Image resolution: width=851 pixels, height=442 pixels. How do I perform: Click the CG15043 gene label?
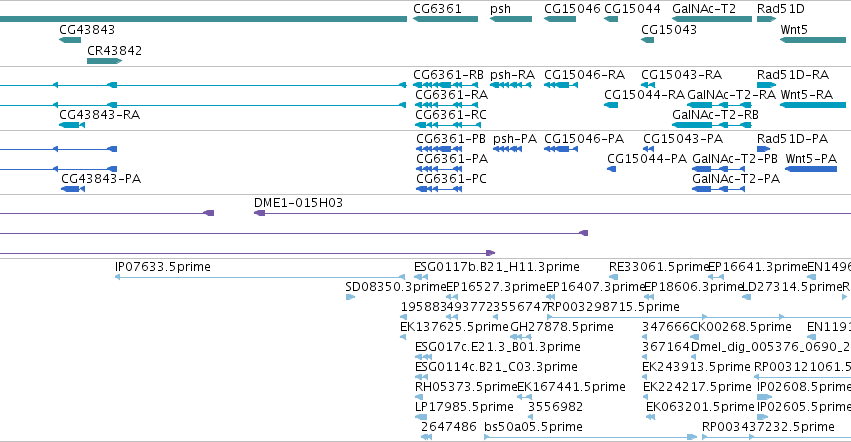click(x=669, y=29)
